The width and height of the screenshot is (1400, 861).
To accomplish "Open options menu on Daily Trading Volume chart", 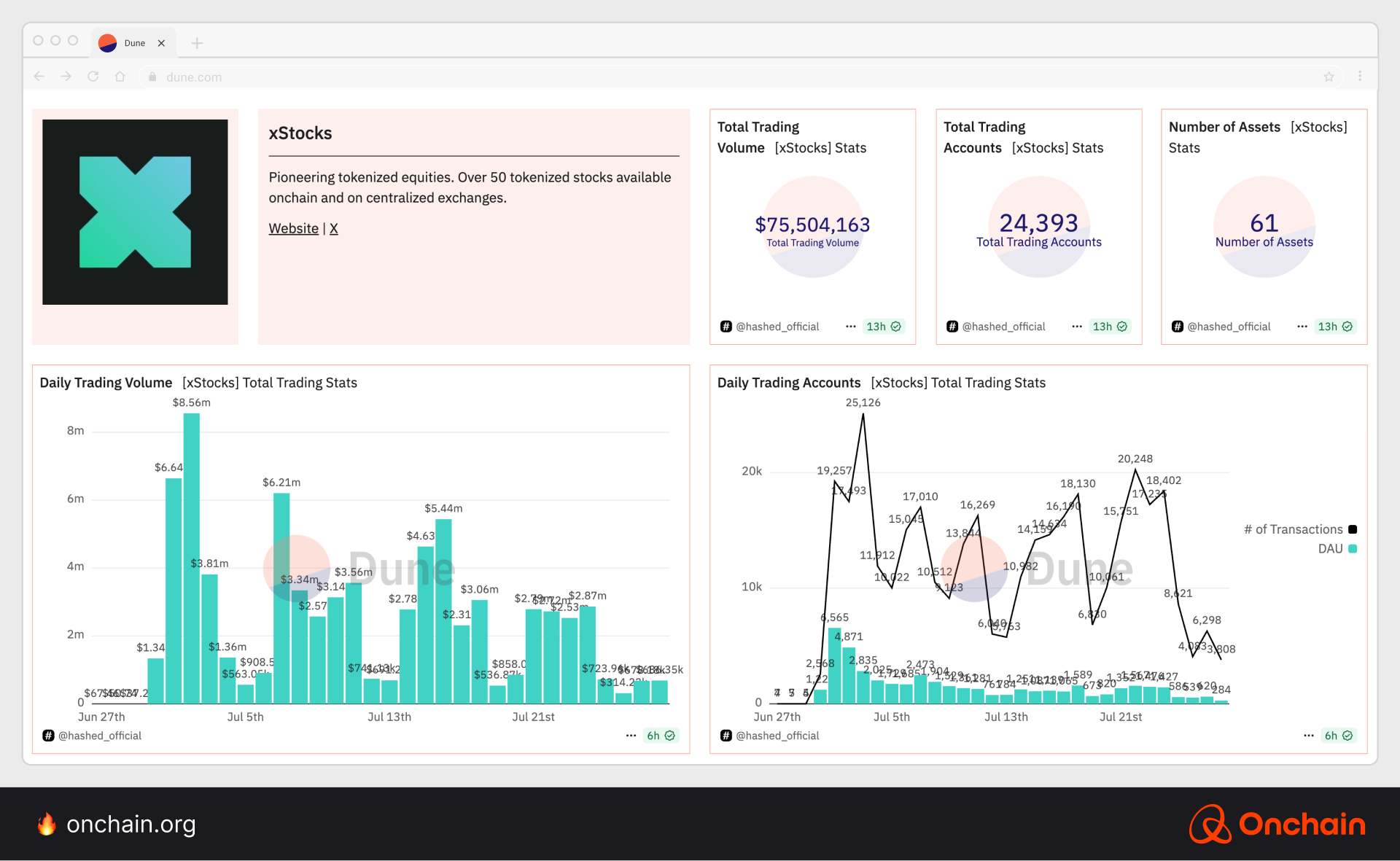I will click(x=631, y=736).
